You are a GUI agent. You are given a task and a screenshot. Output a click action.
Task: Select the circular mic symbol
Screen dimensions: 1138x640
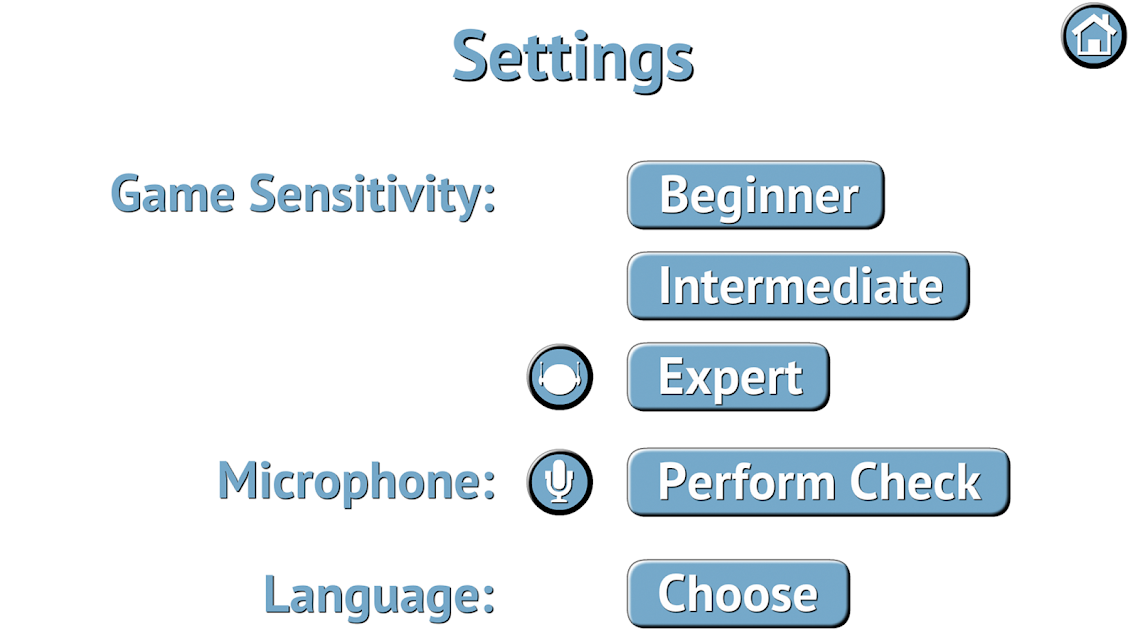click(560, 483)
